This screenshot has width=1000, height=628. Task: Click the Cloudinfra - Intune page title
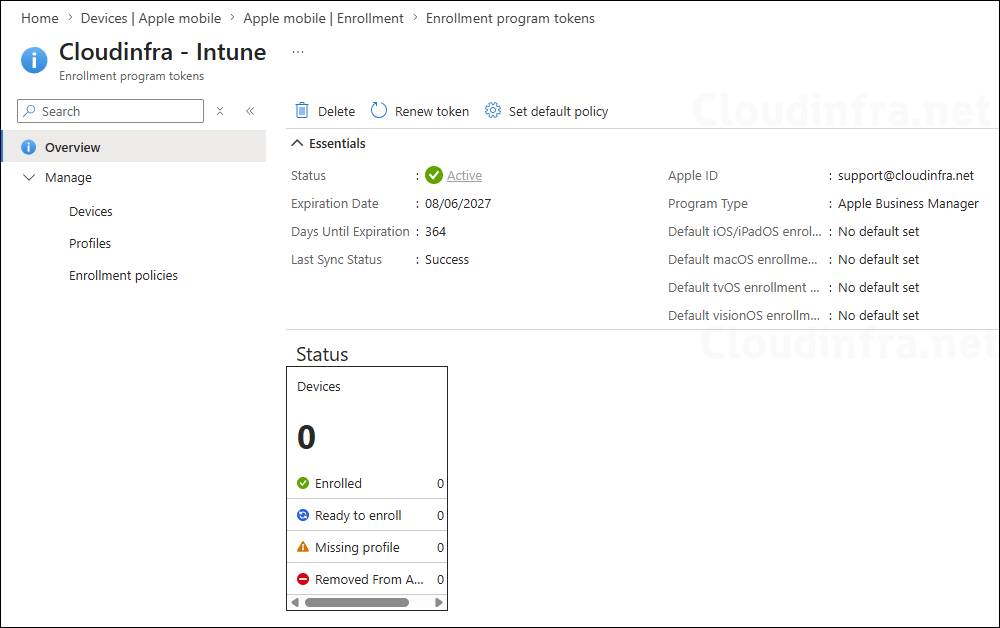[163, 52]
